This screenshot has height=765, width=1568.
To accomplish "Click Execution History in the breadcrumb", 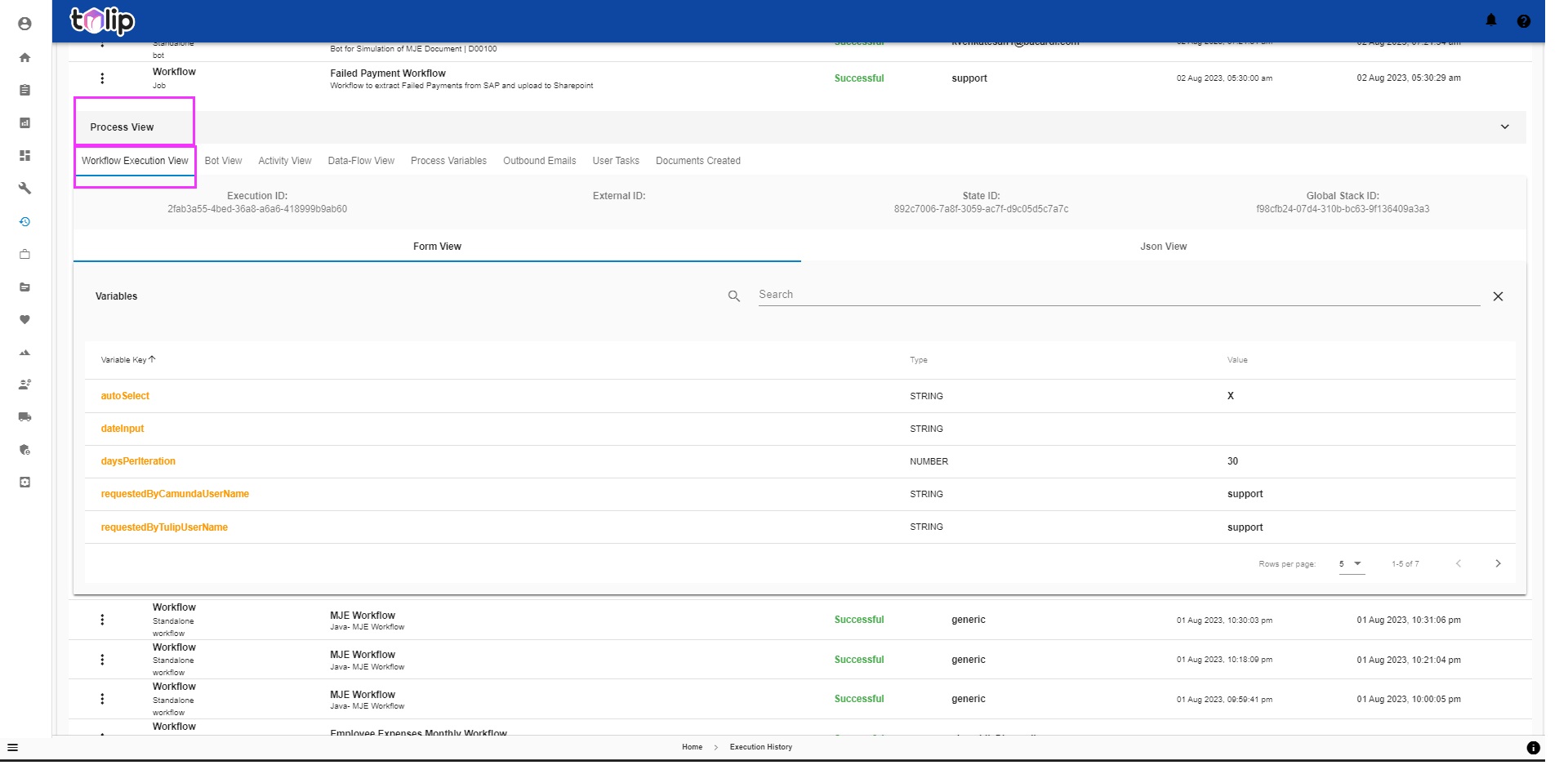I will point(760,747).
